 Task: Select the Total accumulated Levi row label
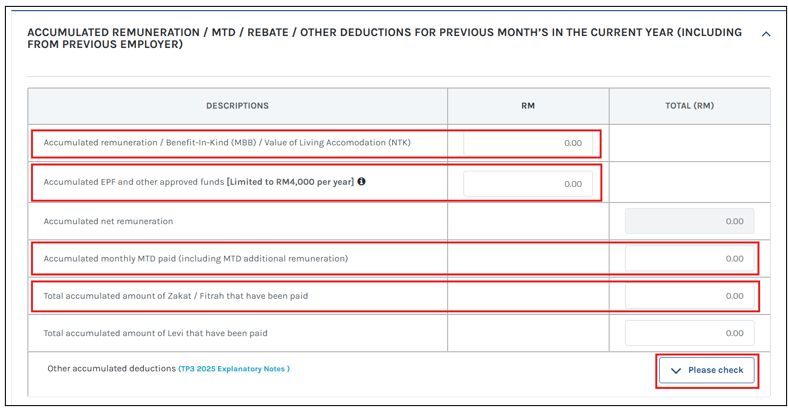pyautogui.click(x=155, y=333)
